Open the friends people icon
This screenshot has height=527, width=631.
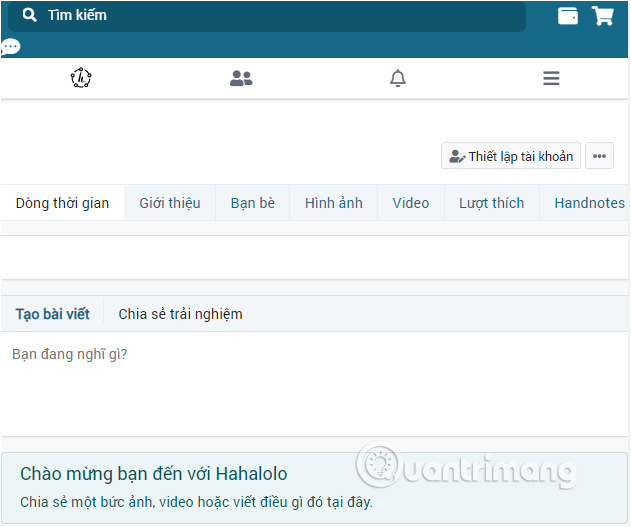(241, 78)
